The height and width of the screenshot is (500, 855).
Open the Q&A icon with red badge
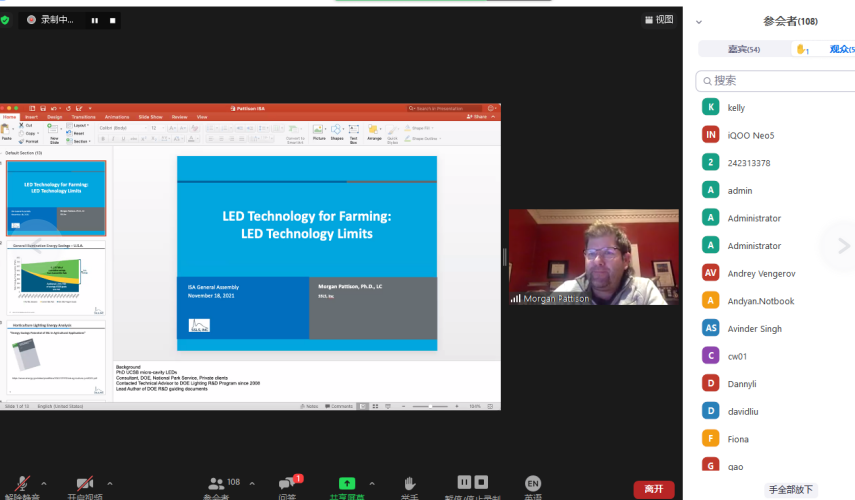pyautogui.click(x=288, y=484)
